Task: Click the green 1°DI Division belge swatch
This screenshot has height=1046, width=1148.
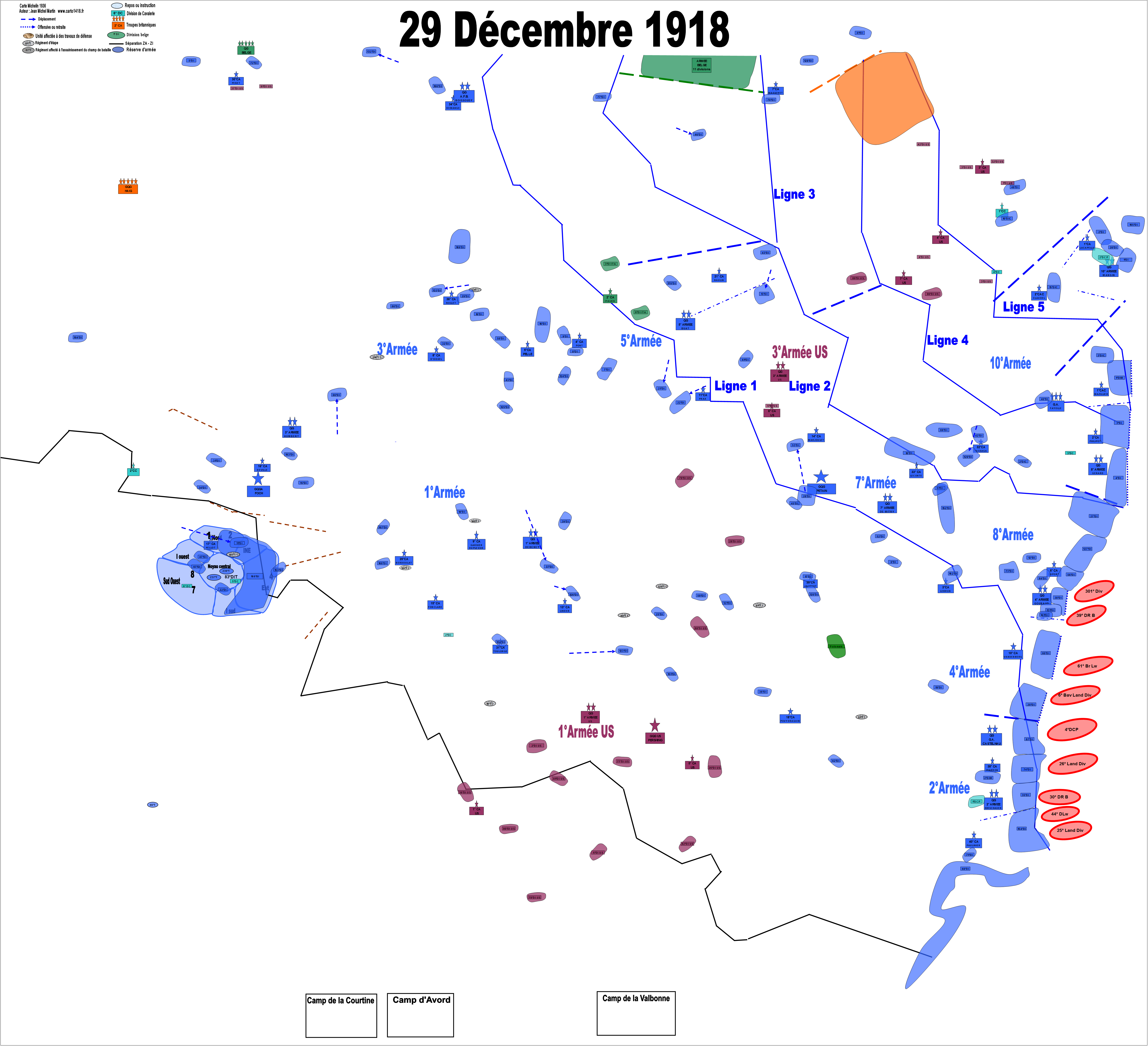Action: (116, 35)
